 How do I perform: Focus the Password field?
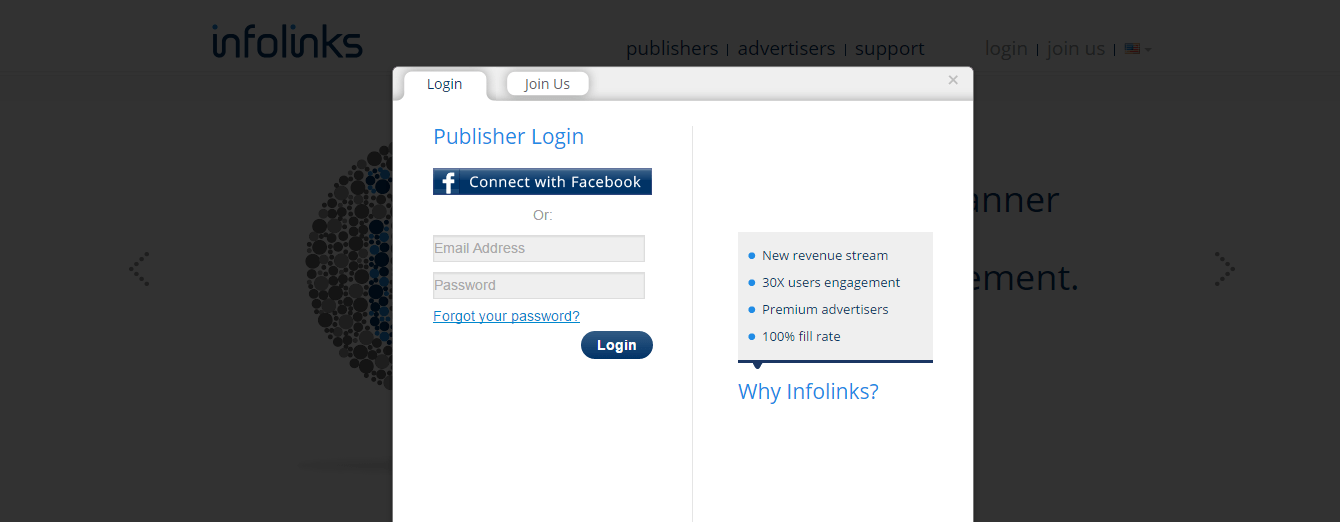point(539,285)
